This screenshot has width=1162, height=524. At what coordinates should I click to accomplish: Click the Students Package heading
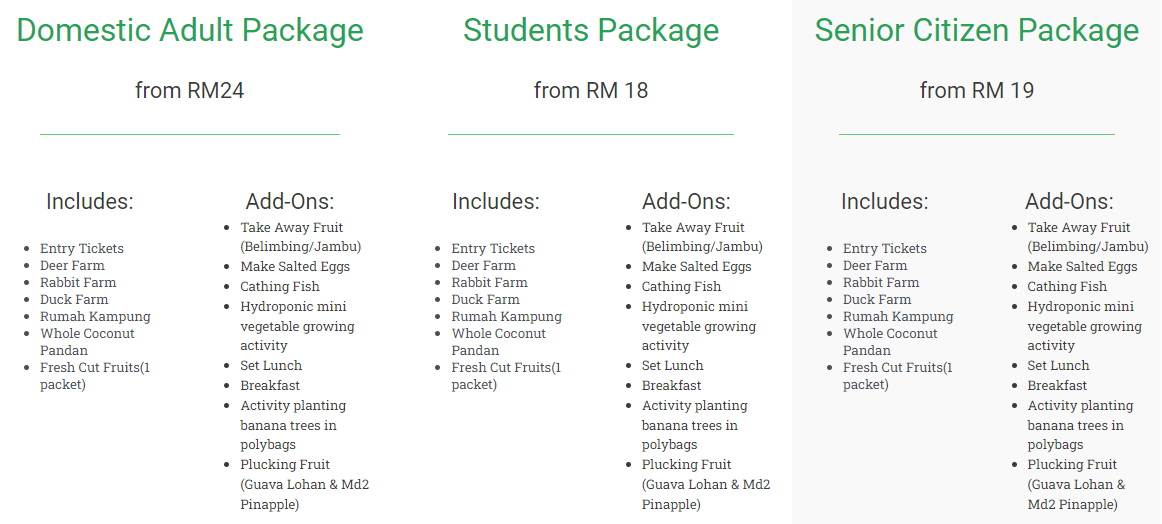[591, 30]
